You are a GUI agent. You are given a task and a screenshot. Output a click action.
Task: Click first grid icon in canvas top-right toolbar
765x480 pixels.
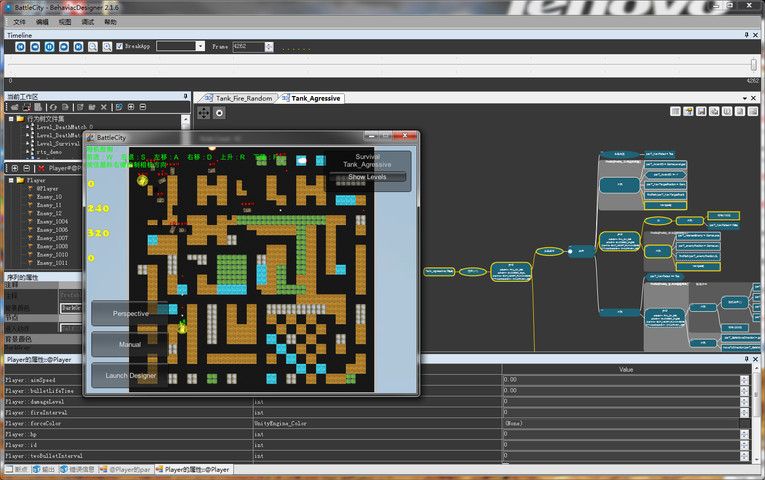[675, 112]
